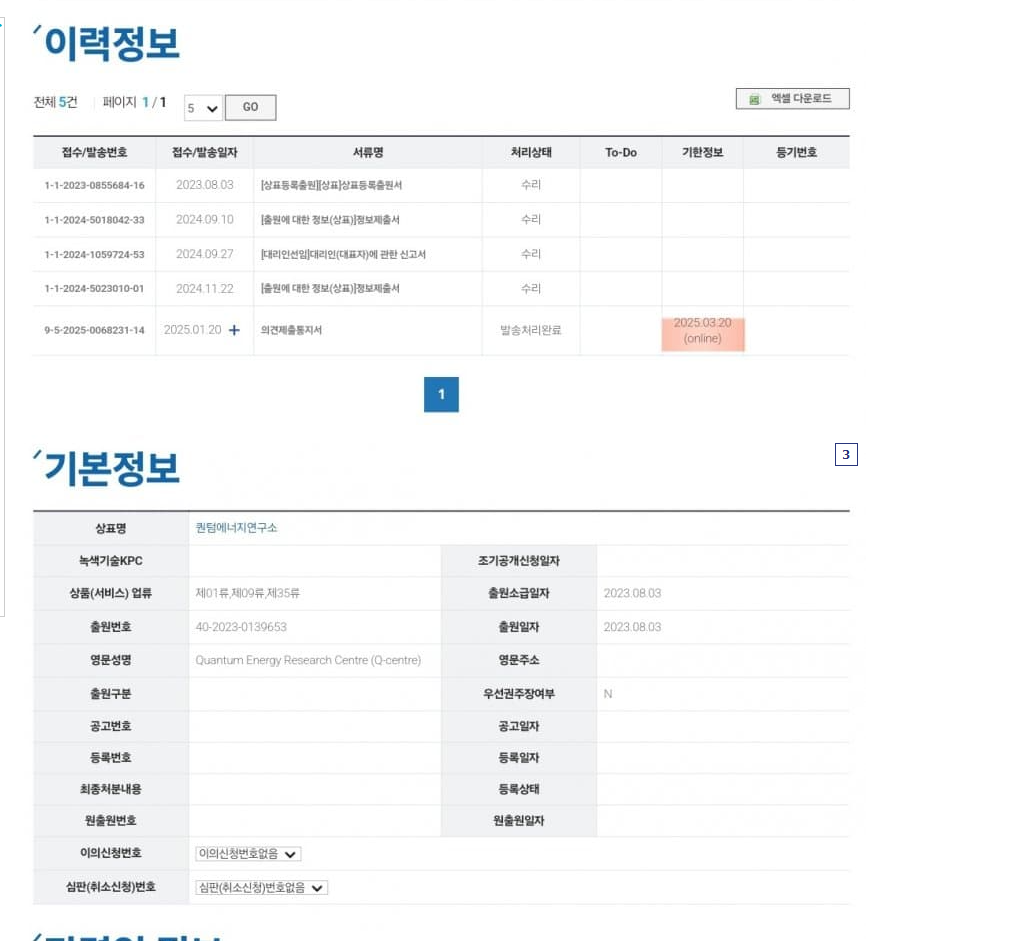Click the 서류명 column header

[368, 152]
